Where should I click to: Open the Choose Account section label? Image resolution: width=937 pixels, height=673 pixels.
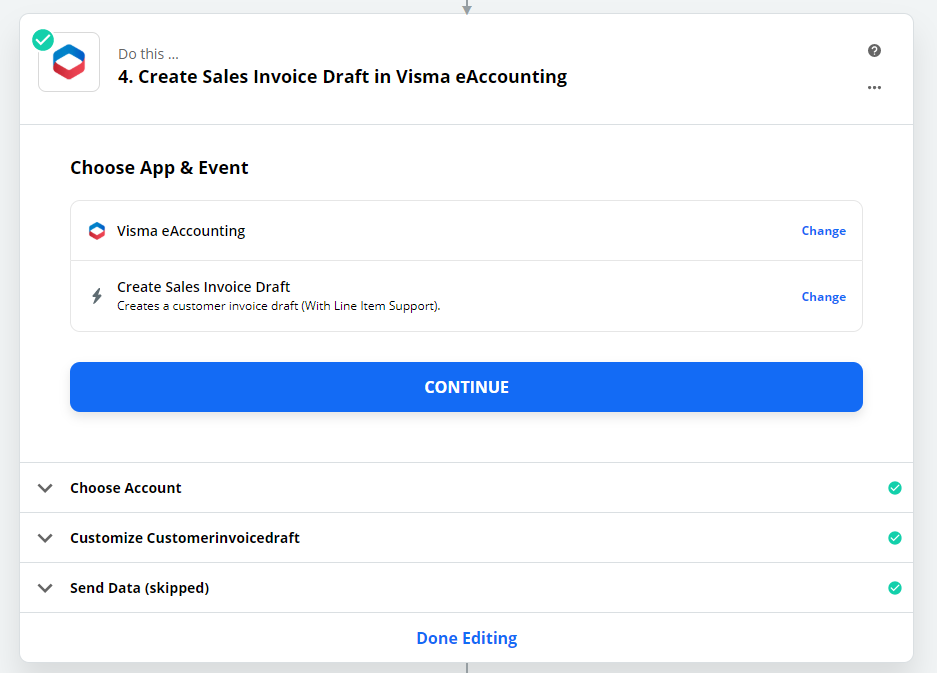[126, 488]
